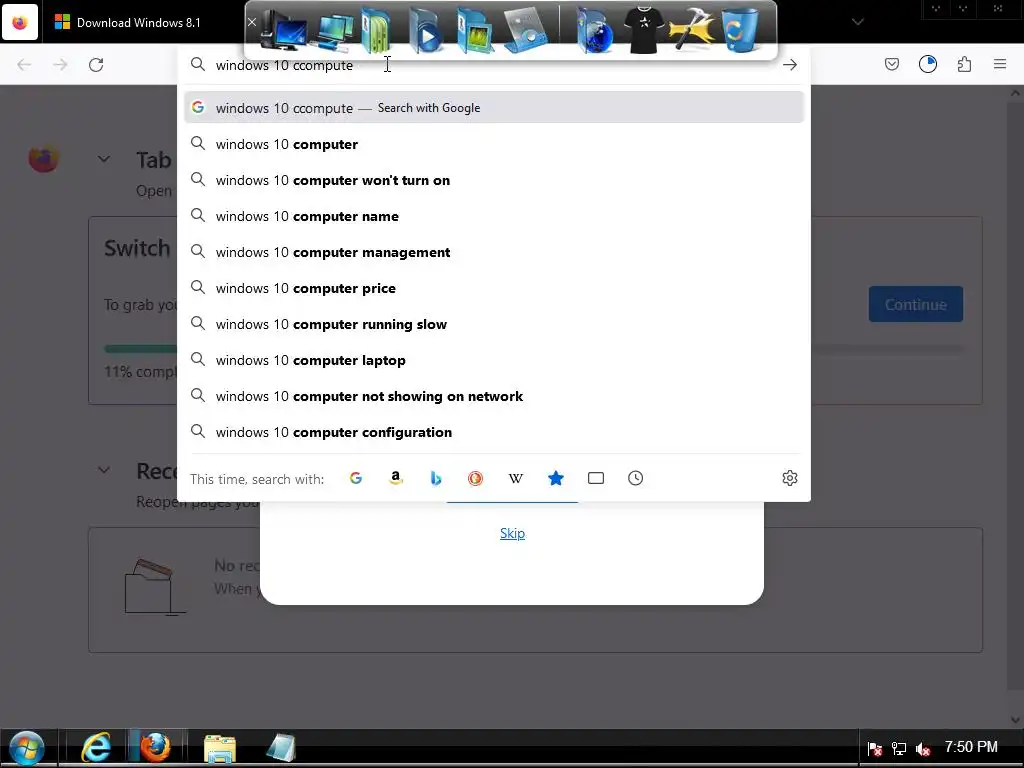Pick the 'windows 10 computer laptop' suggestion

[494, 360]
